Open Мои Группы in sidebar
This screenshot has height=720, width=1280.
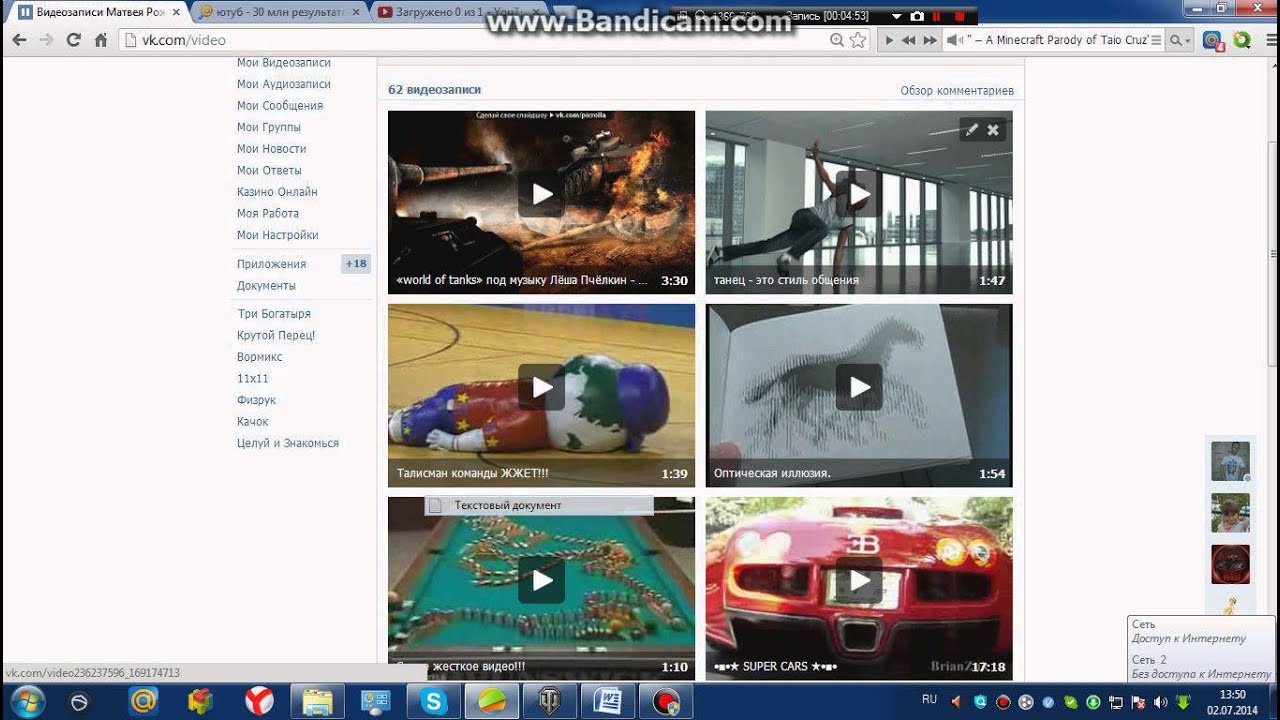[x=269, y=127]
